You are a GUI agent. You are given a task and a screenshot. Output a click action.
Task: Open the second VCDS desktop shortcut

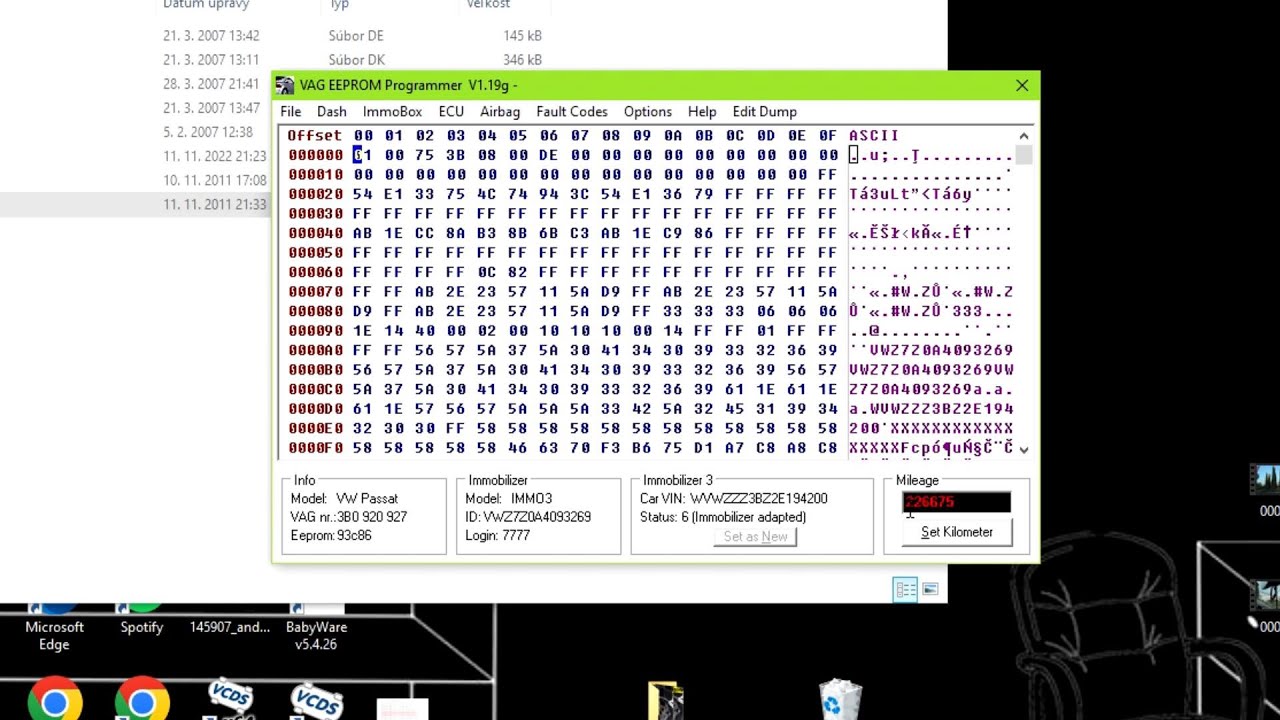316,701
